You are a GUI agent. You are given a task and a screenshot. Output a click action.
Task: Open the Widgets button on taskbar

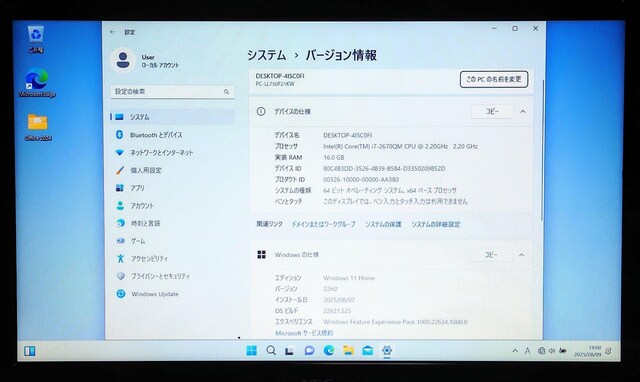[29, 351]
